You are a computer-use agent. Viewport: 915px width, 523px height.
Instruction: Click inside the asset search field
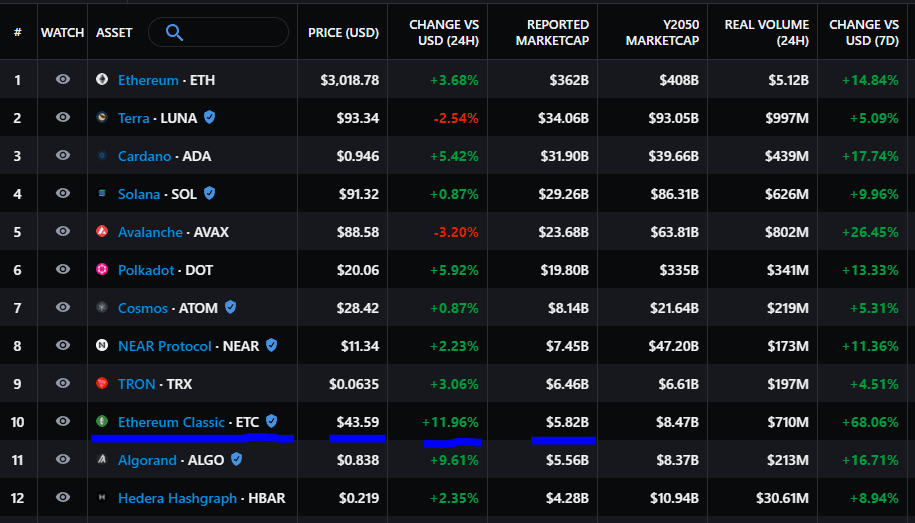[x=218, y=32]
